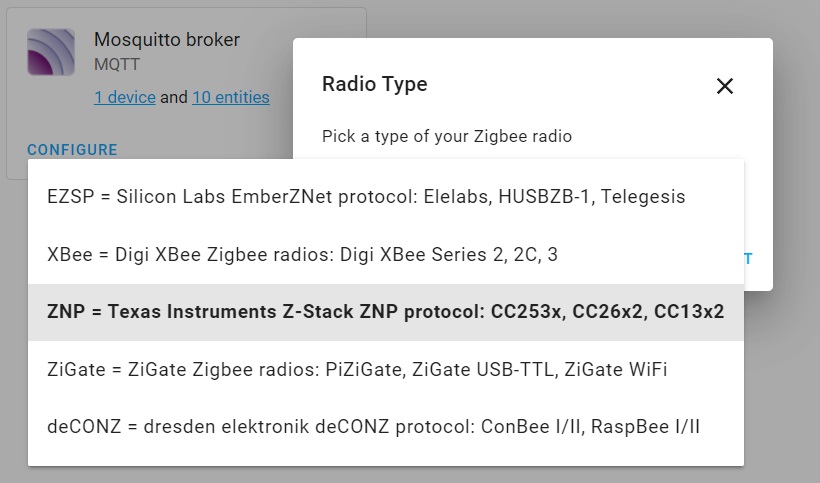
Task: Open the 1 device link
Action: point(125,97)
